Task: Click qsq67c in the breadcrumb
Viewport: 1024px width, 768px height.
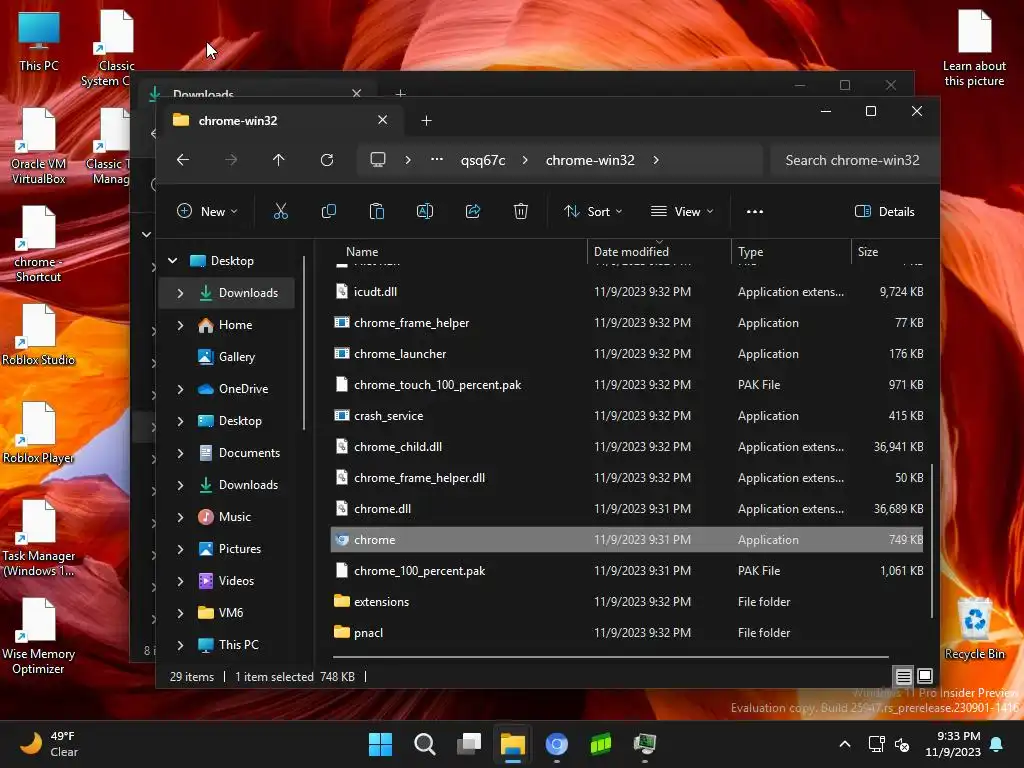Action: [483, 160]
